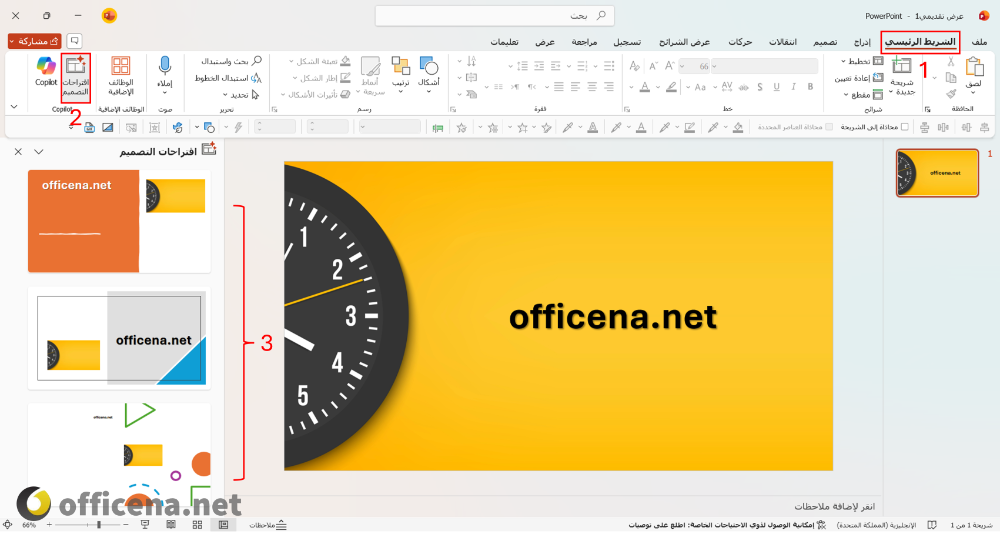The height and width of the screenshot is (544, 1000).
Task: Switch to Reading view icon
Action: (171, 525)
